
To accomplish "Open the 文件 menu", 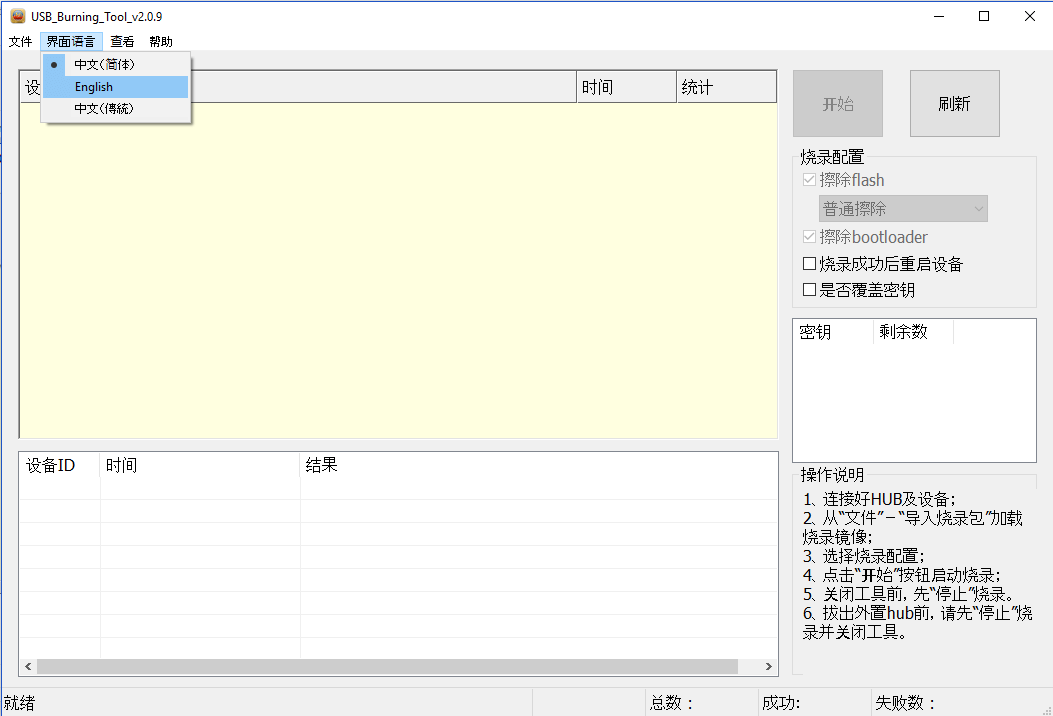I will point(20,42).
